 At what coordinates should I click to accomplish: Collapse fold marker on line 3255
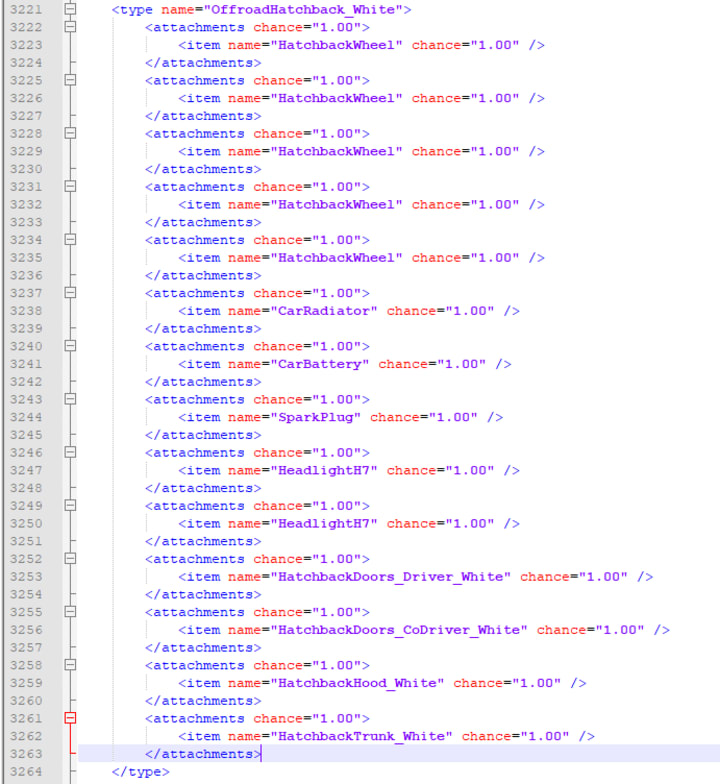click(x=70, y=612)
